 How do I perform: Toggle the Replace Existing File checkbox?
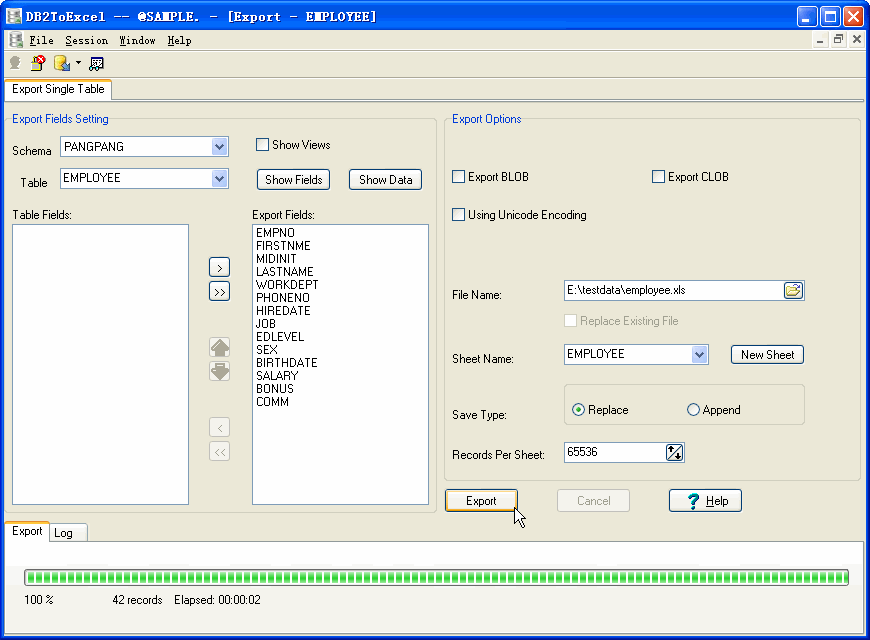[570, 321]
